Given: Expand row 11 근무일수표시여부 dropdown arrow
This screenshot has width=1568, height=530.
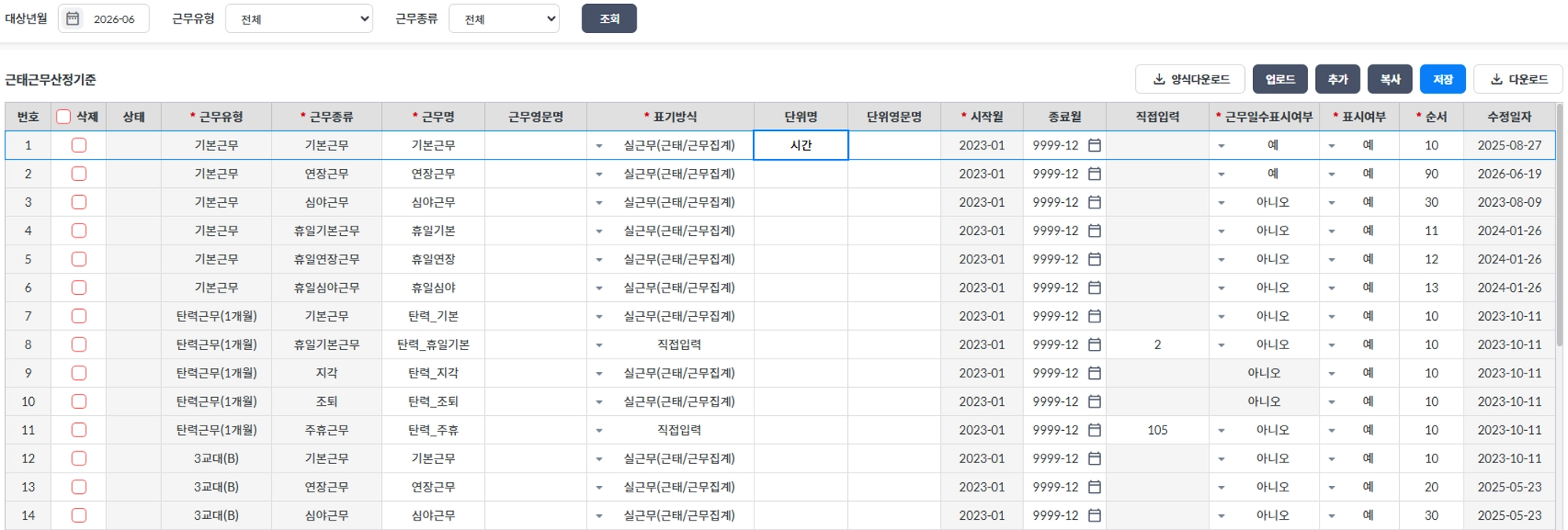Looking at the screenshot, I should point(1221,431).
